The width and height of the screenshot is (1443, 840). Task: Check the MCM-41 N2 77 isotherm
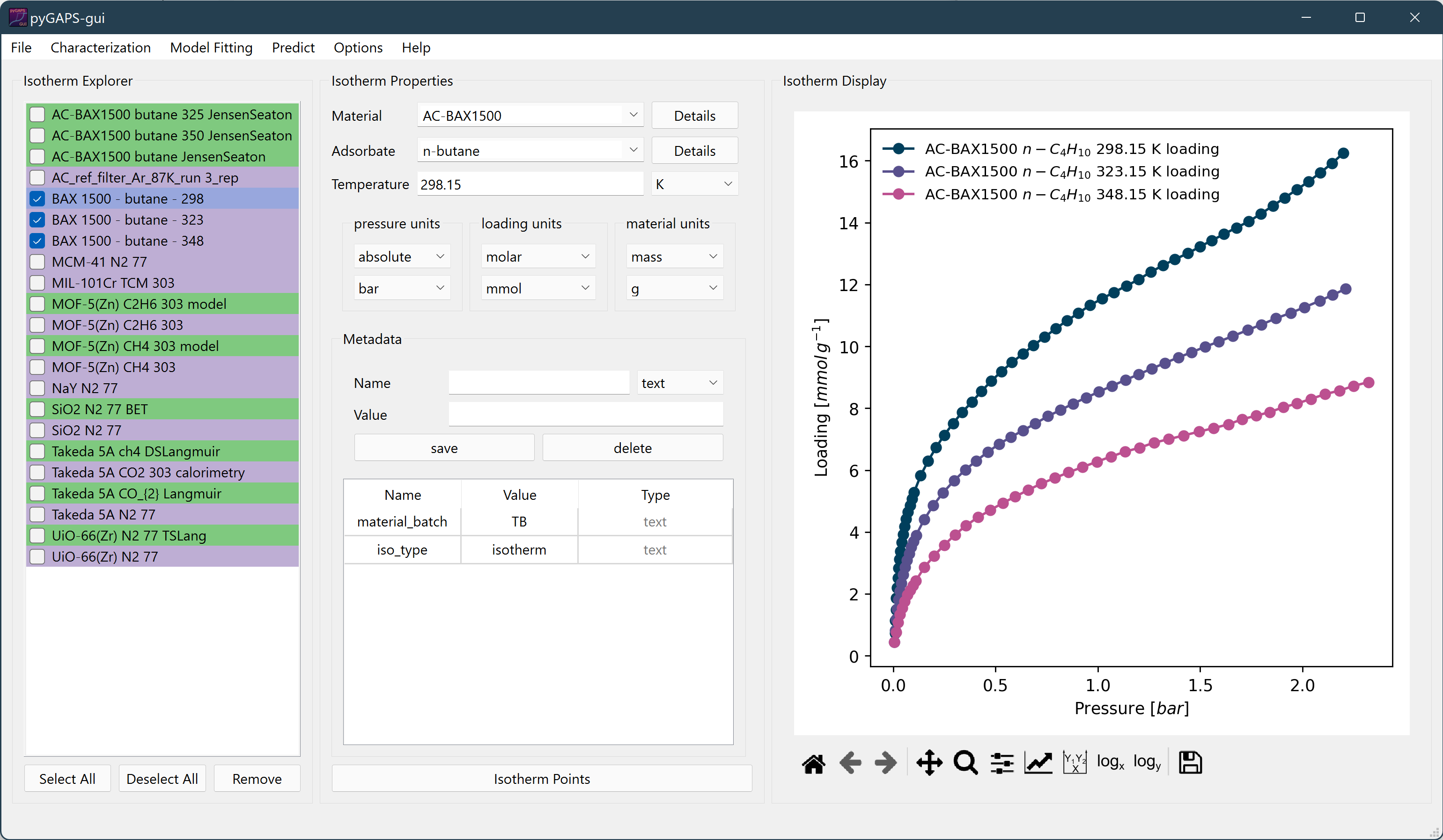click(x=37, y=262)
